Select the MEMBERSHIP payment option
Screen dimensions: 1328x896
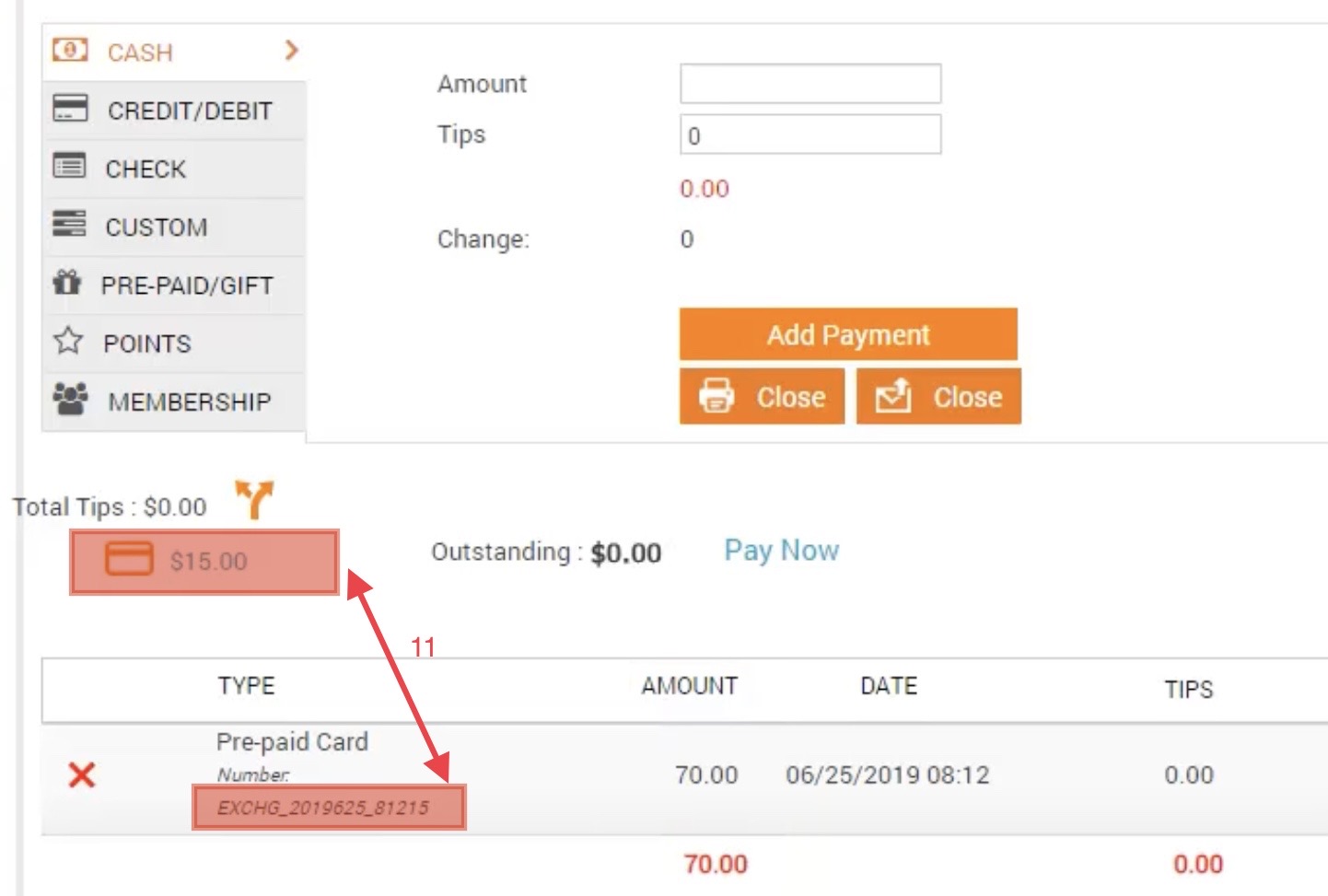pos(174,401)
